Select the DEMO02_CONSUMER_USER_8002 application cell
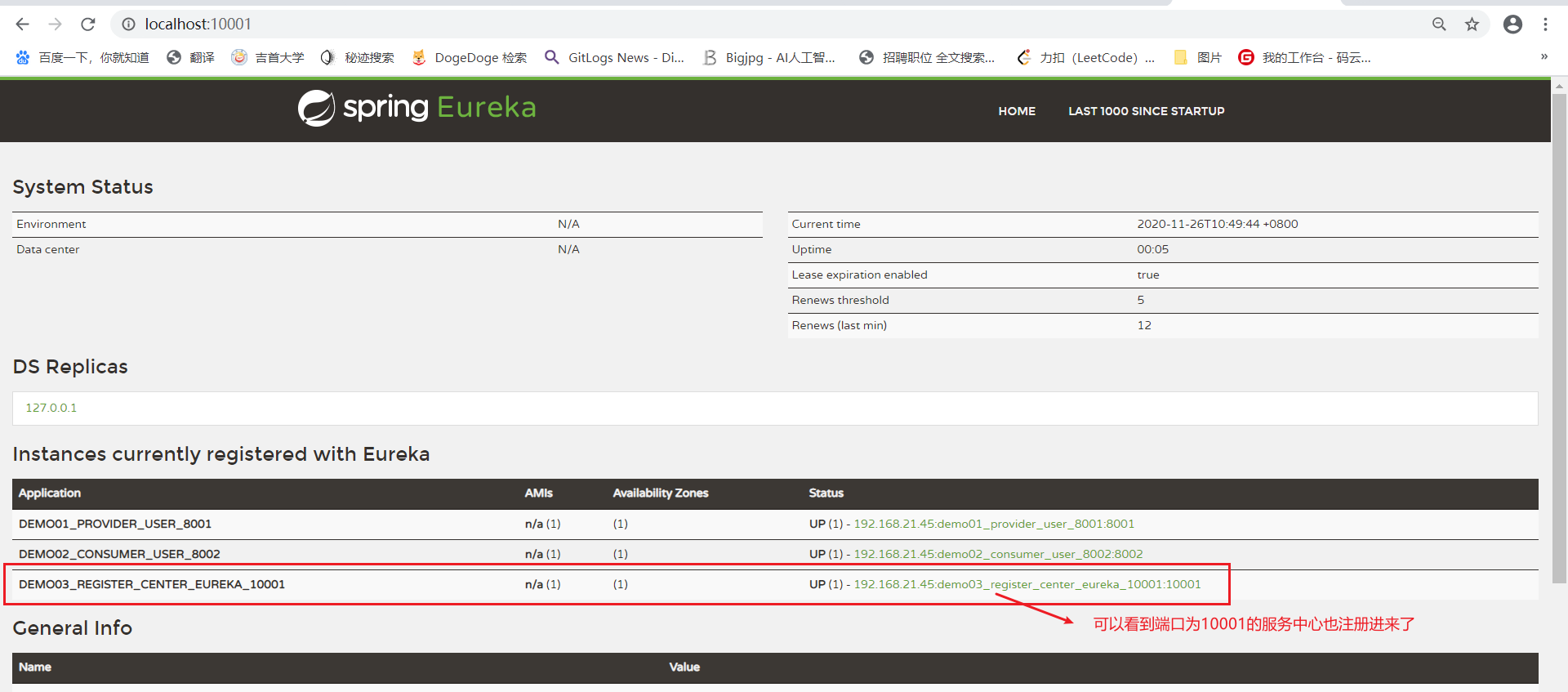Screen dimensions: 1568x692 (119, 554)
